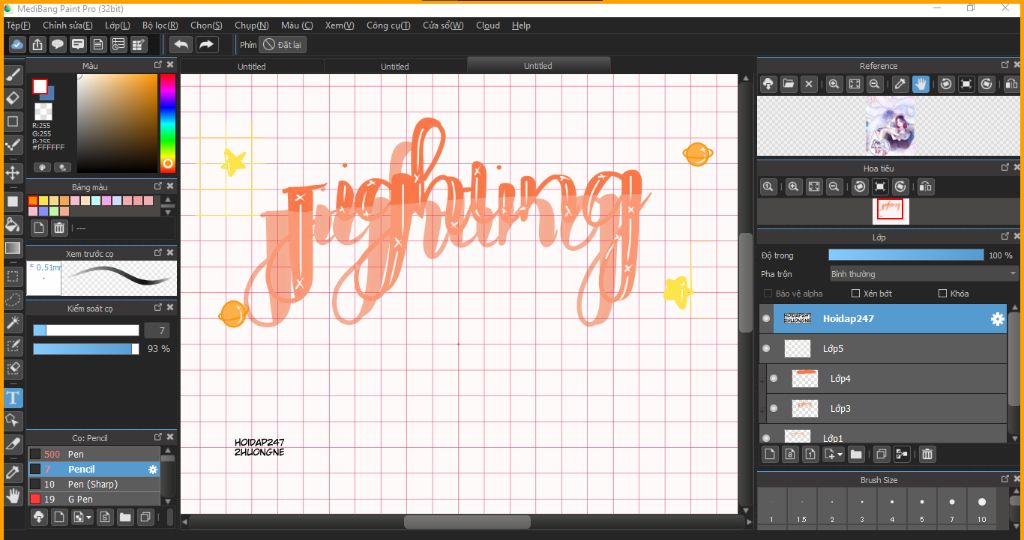Delete layer with trash icon

pyautogui.click(x=927, y=454)
